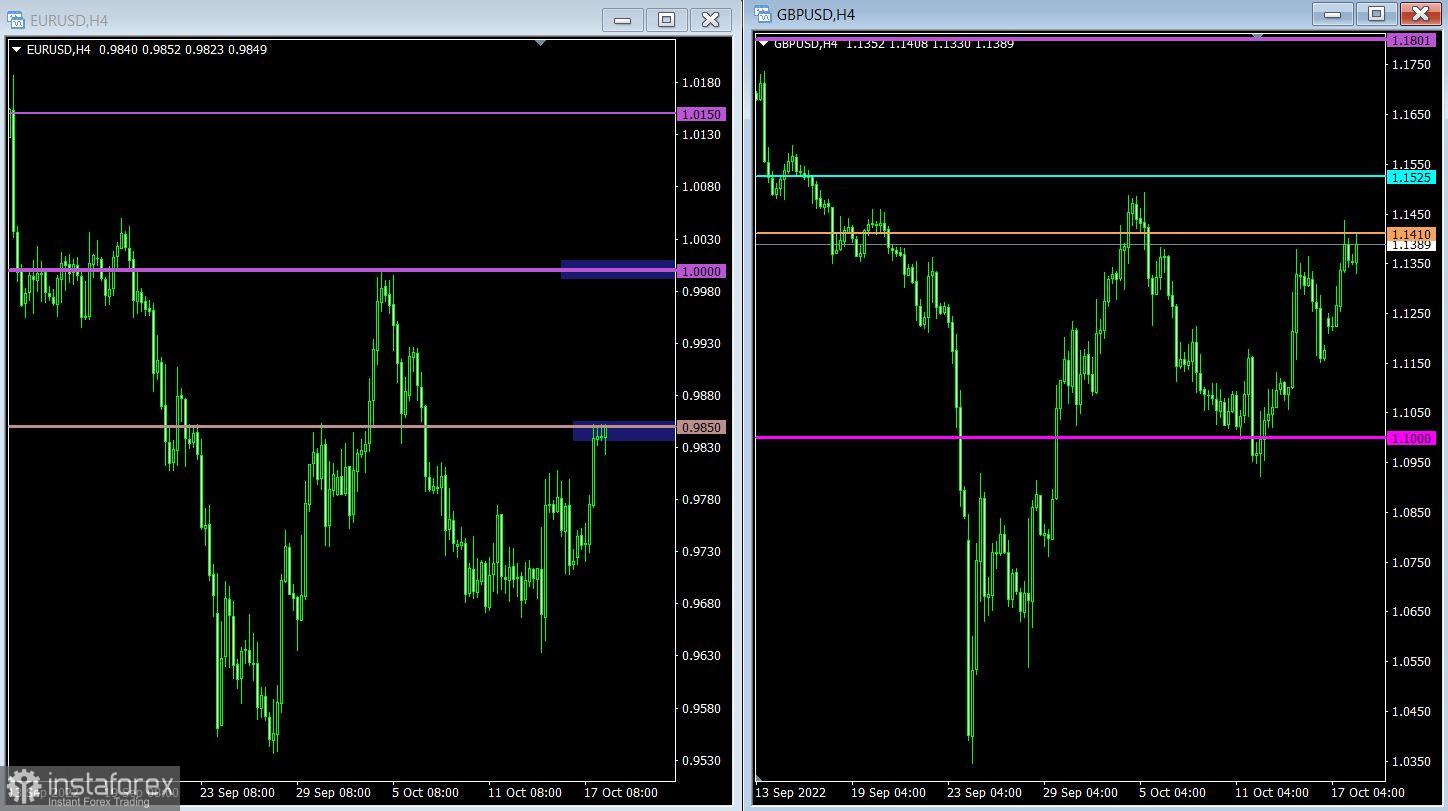Click the EURUSD,H4 title bar text
Screen dimensions: 1448x811
tap(69, 20)
